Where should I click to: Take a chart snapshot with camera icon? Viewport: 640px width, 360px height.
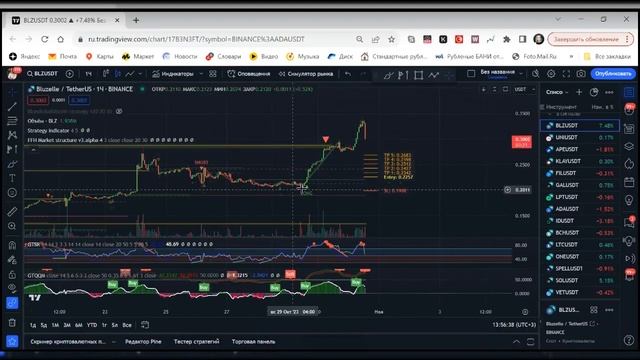(x=581, y=74)
